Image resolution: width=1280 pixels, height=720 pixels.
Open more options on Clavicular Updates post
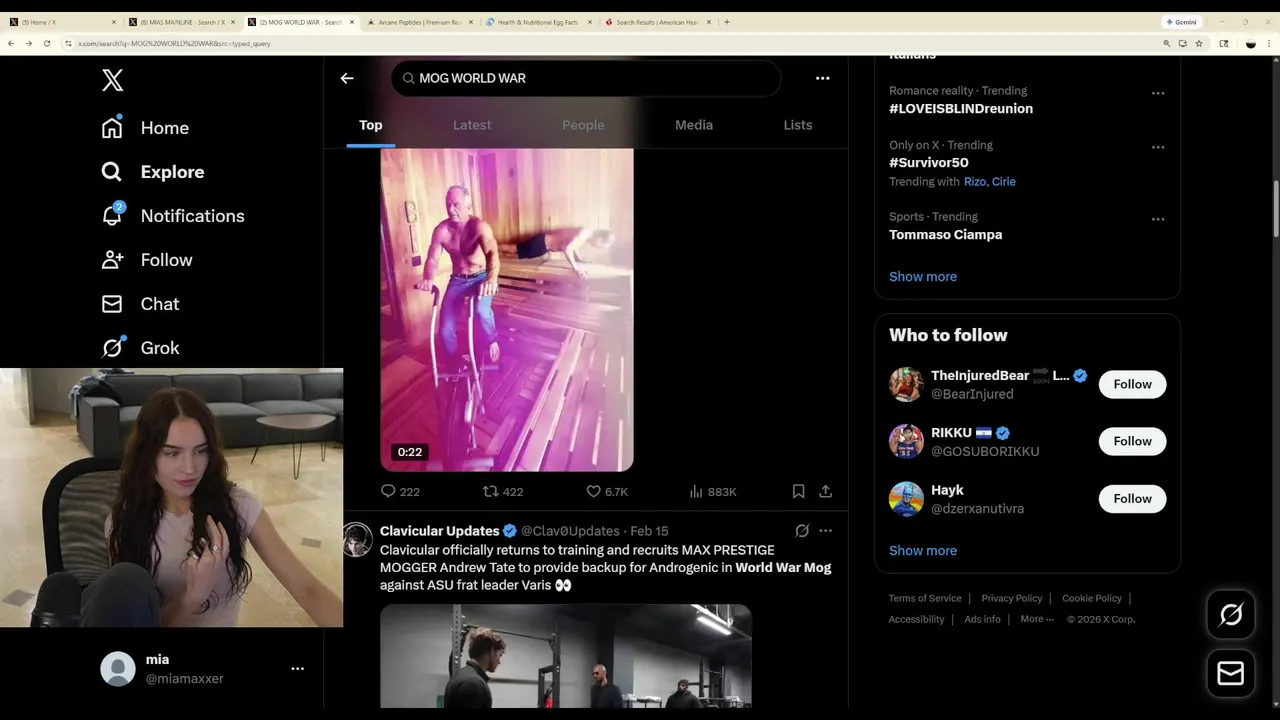pos(825,531)
